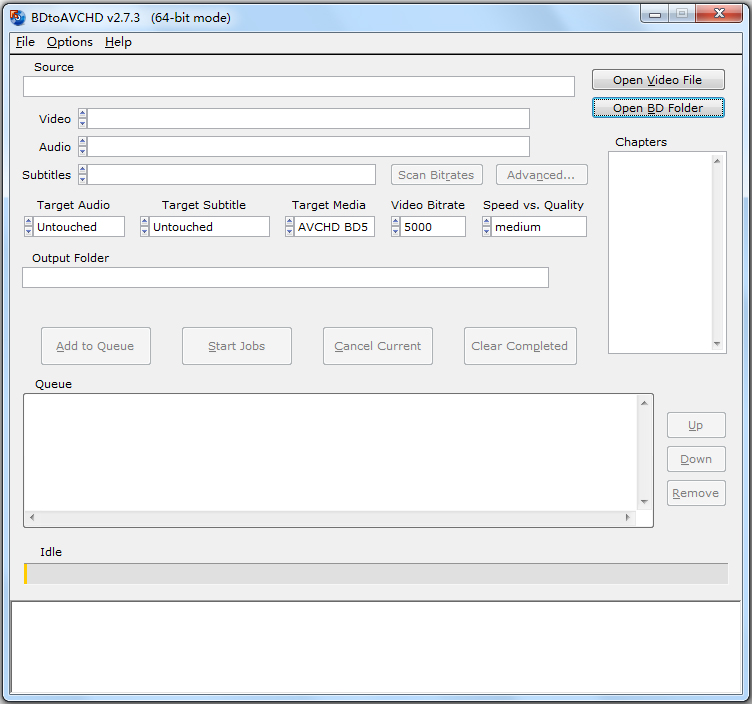Click the Add to Queue button
The height and width of the screenshot is (704, 752).
(95, 346)
